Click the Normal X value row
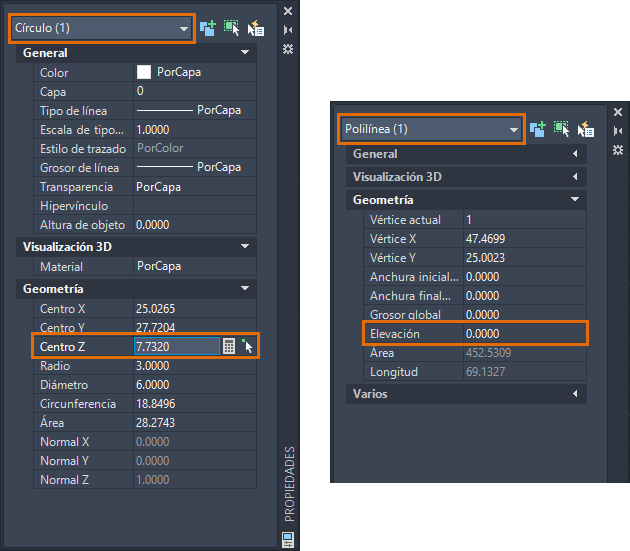Image resolution: width=630 pixels, height=551 pixels. point(195,441)
